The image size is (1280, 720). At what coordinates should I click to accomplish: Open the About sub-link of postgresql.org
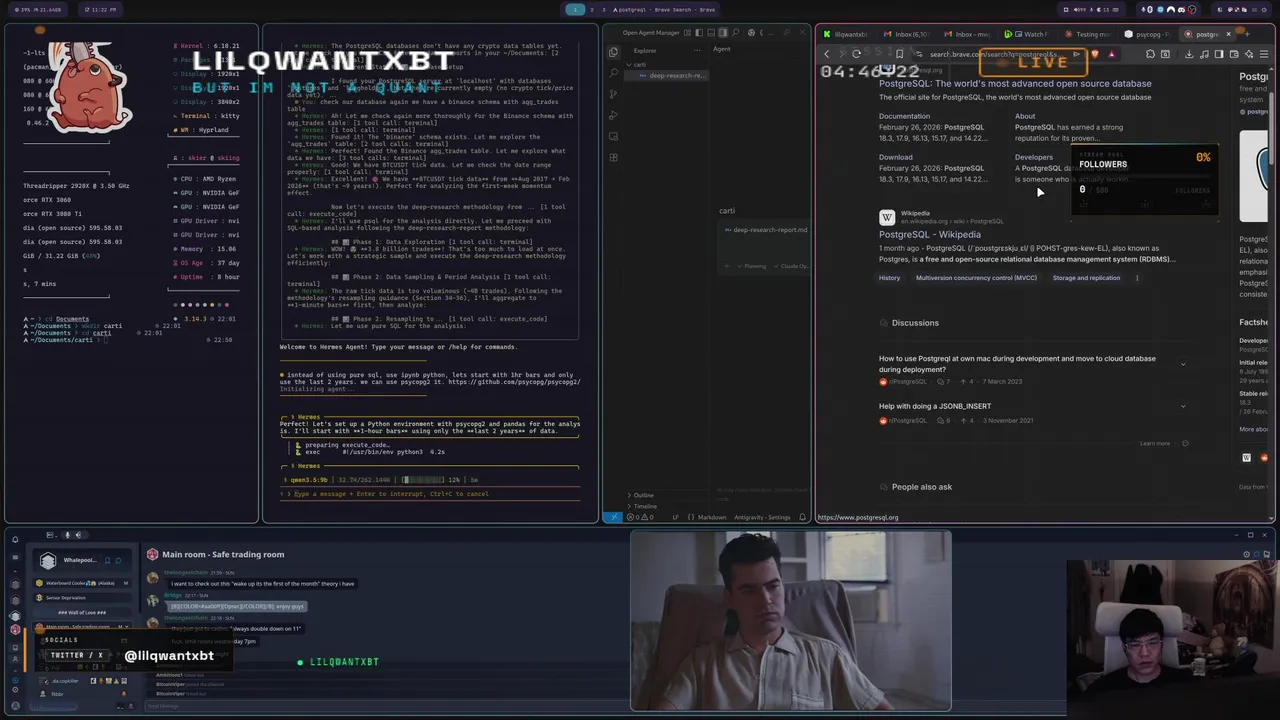click(1025, 116)
